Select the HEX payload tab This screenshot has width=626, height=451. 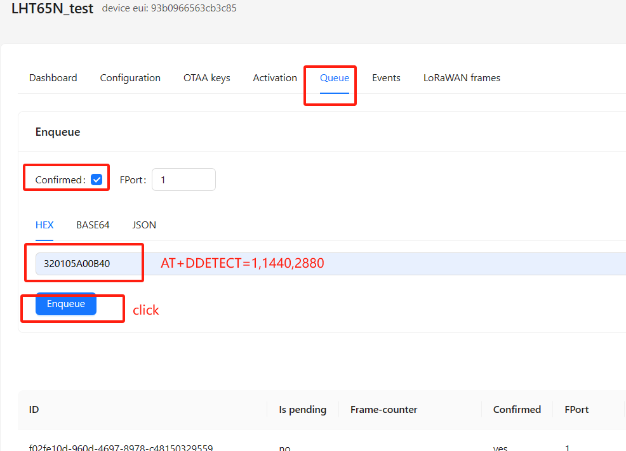[44, 225]
